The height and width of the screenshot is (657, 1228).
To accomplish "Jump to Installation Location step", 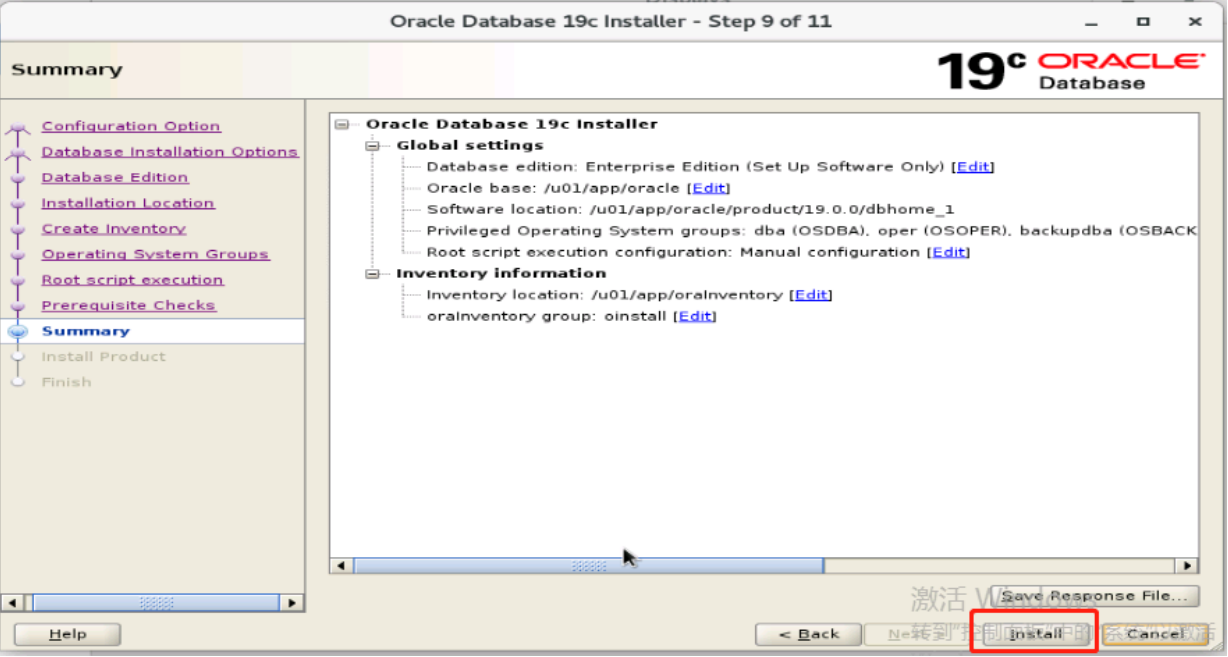I will coord(128,203).
